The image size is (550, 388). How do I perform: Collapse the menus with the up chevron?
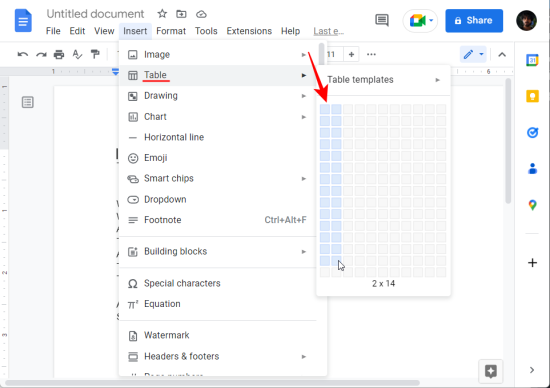click(x=502, y=55)
